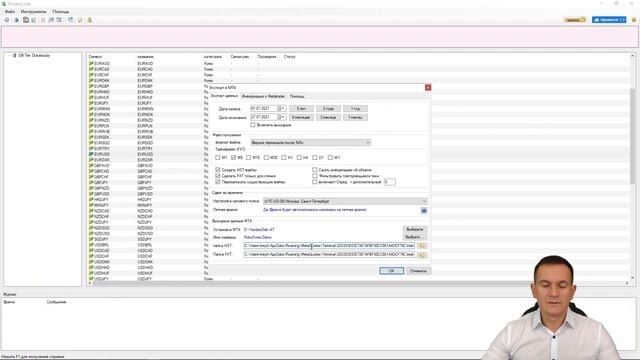Toggle 'Создать HST файлы' checkbox
The height and width of the screenshot is (360, 640).
pyautogui.click(x=218, y=170)
